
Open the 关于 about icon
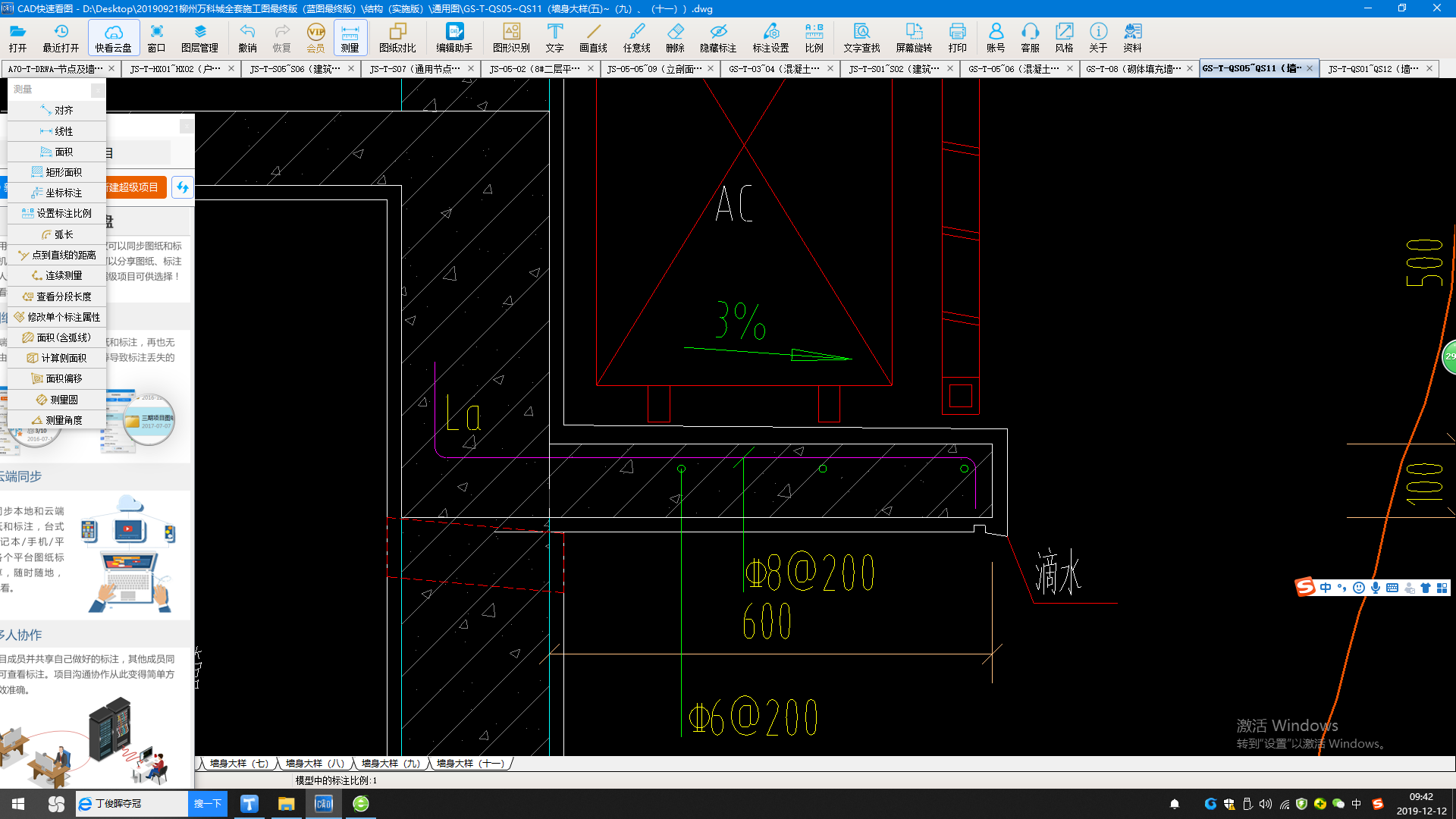(1098, 37)
